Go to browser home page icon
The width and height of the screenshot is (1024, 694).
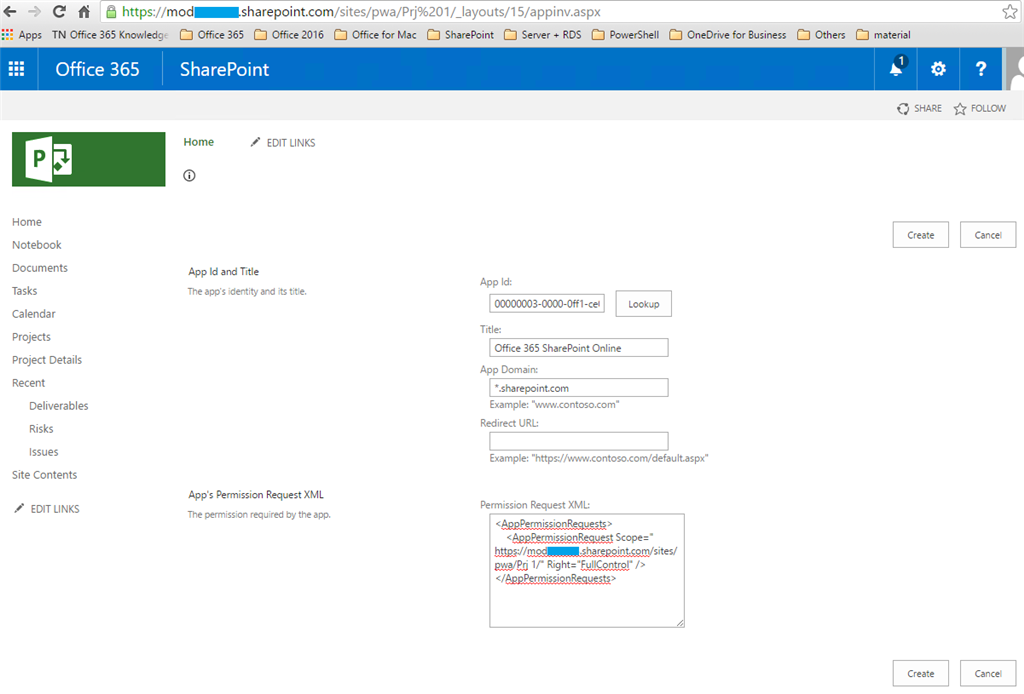click(x=84, y=11)
